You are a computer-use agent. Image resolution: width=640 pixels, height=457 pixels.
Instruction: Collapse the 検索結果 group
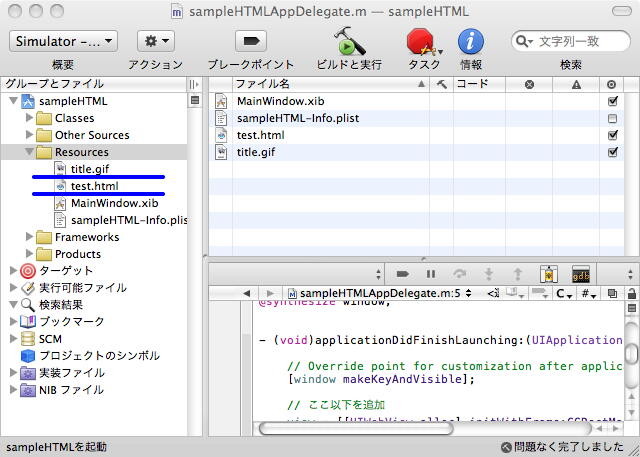13,304
